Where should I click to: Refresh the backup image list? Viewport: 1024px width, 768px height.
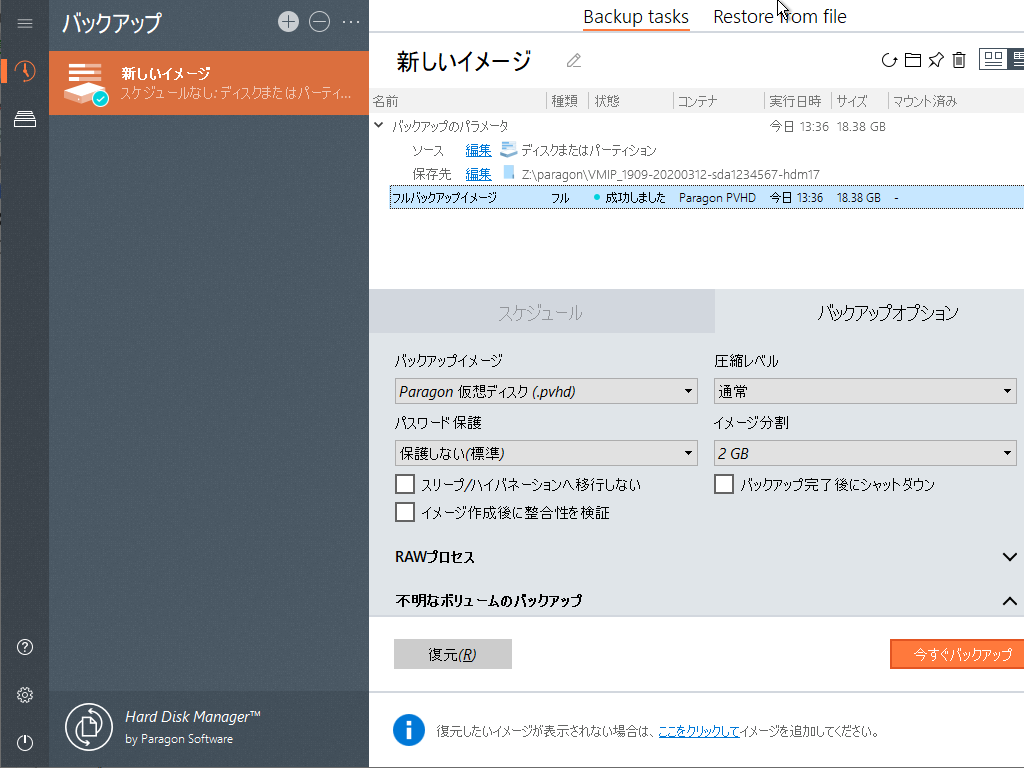(889, 59)
